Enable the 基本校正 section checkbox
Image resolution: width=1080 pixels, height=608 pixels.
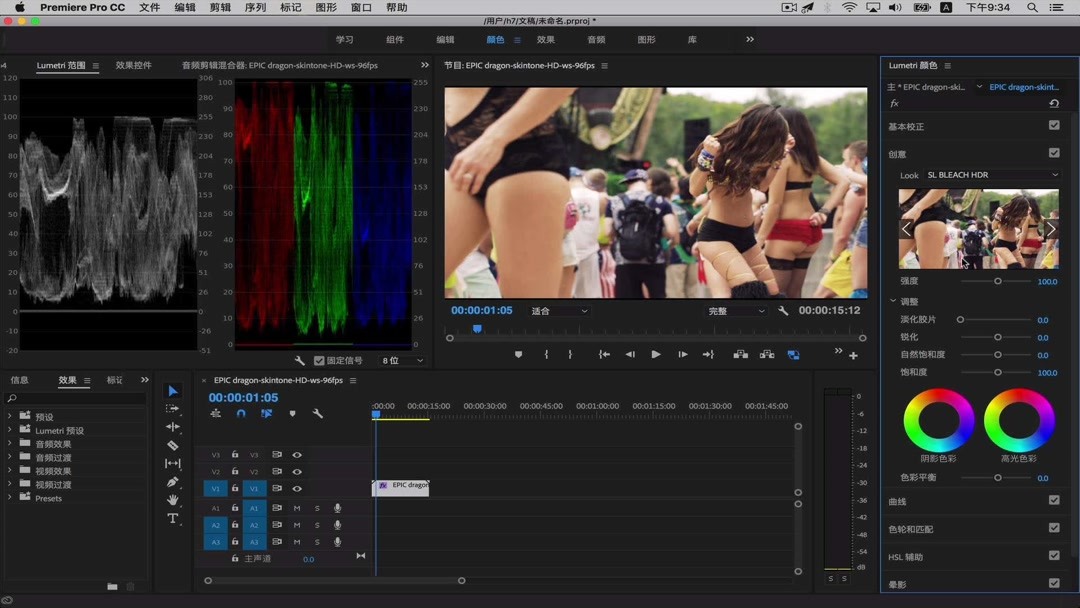pos(1053,125)
